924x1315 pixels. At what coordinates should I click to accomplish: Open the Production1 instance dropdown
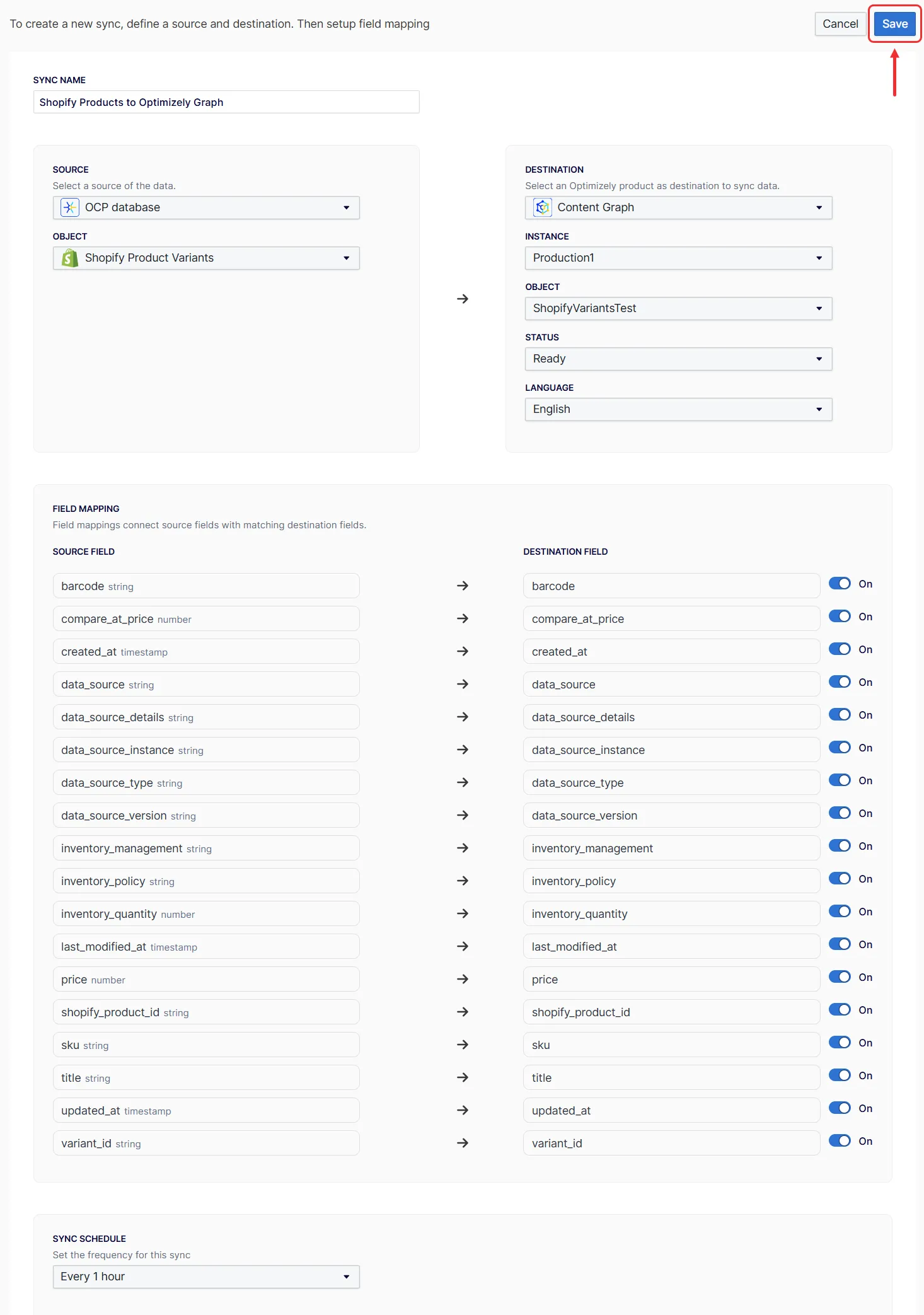coord(678,258)
